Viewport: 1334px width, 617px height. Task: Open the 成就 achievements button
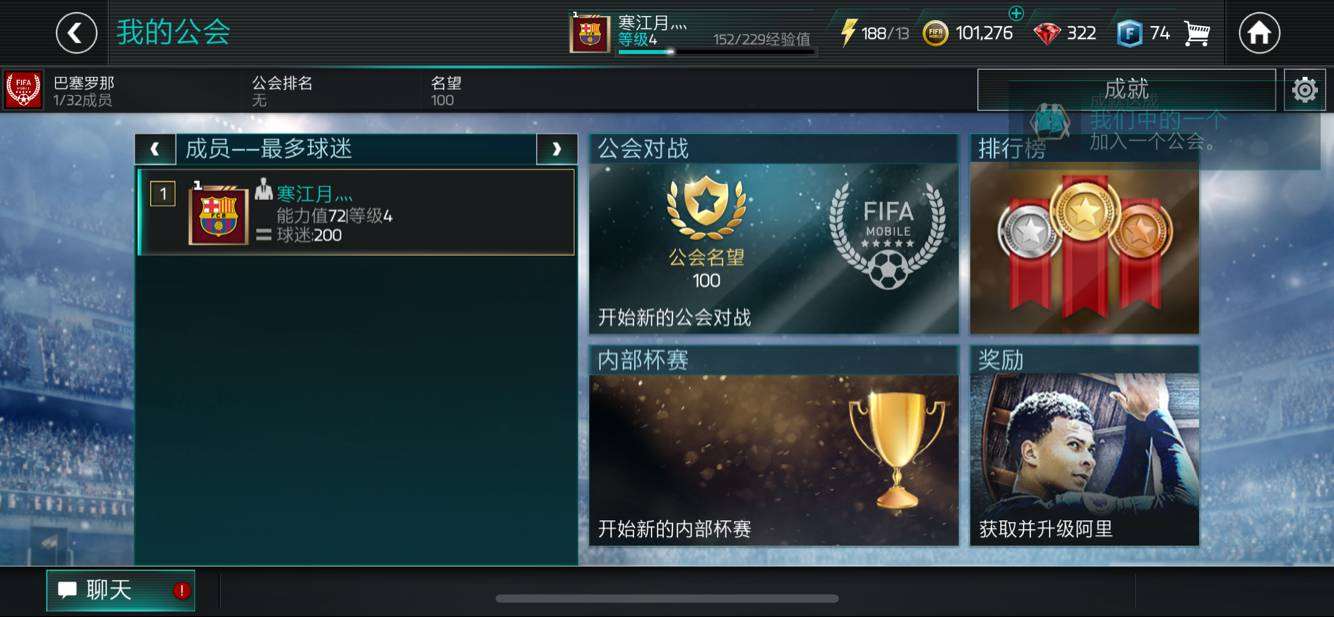coord(1126,90)
